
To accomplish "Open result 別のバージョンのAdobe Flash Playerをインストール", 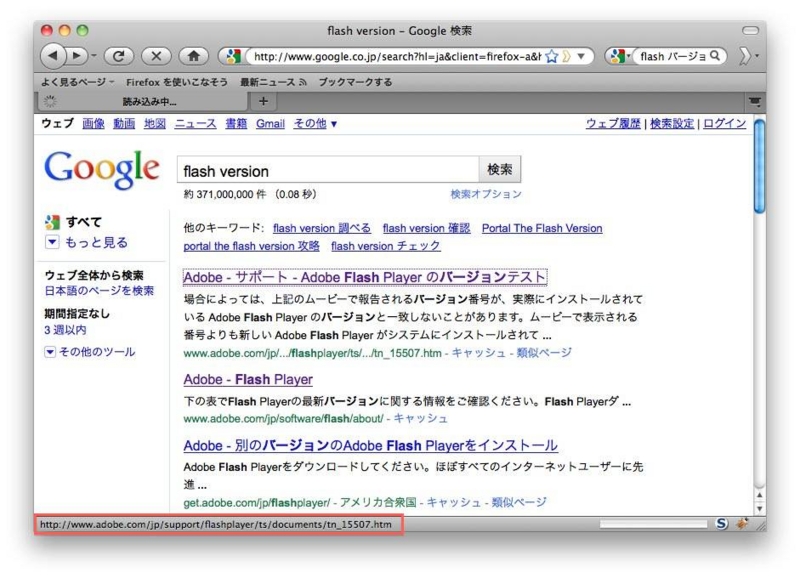I will [x=370, y=445].
